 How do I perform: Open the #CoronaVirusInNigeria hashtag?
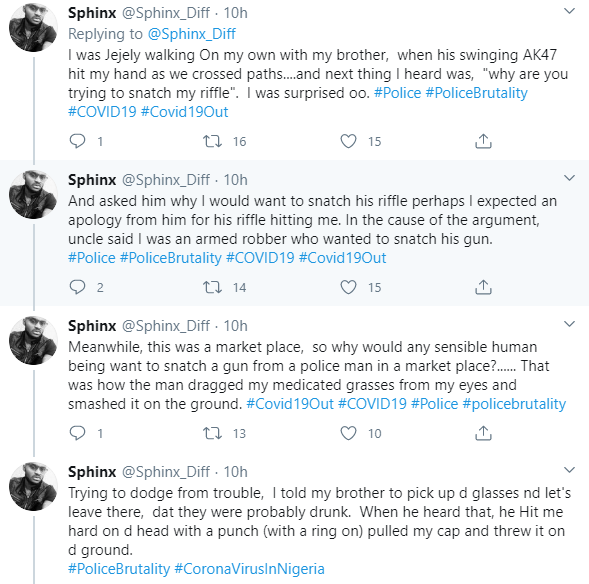click(249, 569)
